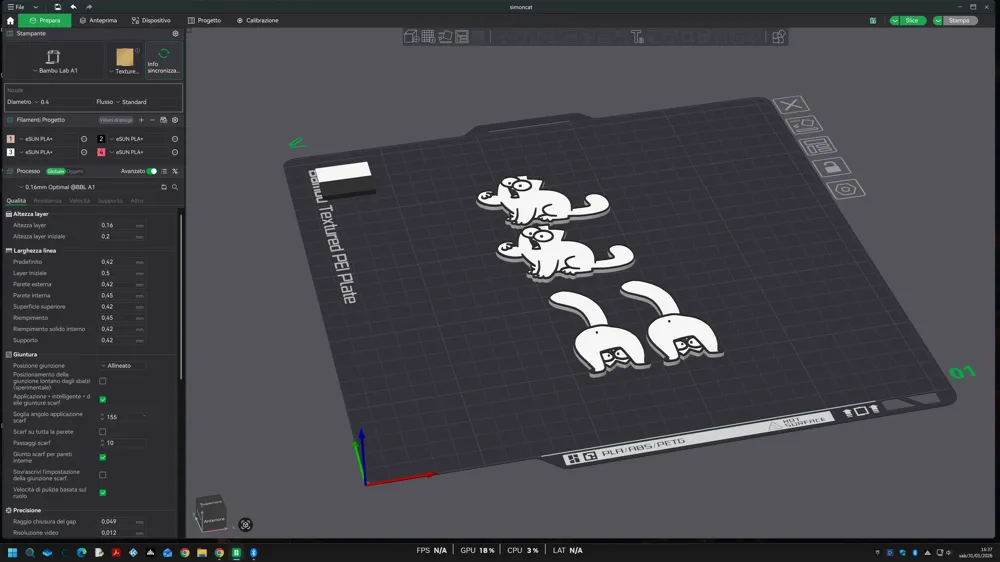
Task: Click filament 1 color swatch
Action: [10, 138]
